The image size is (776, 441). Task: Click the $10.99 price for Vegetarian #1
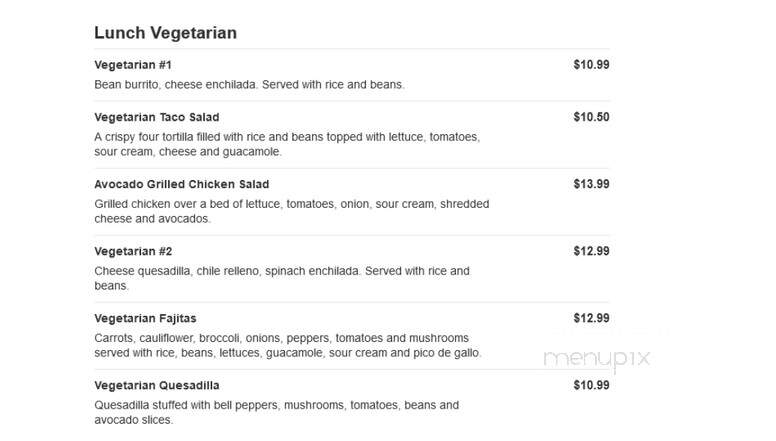[591, 65]
